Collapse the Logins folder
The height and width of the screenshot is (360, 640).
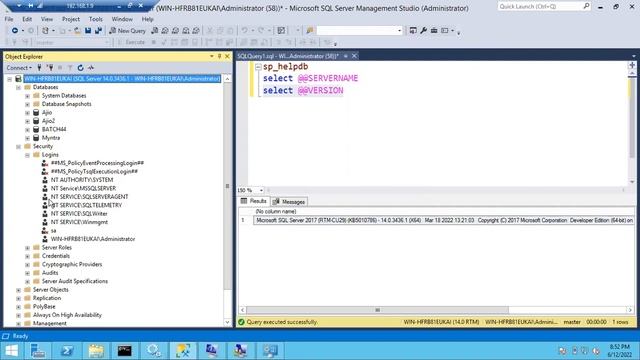[27, 155]
